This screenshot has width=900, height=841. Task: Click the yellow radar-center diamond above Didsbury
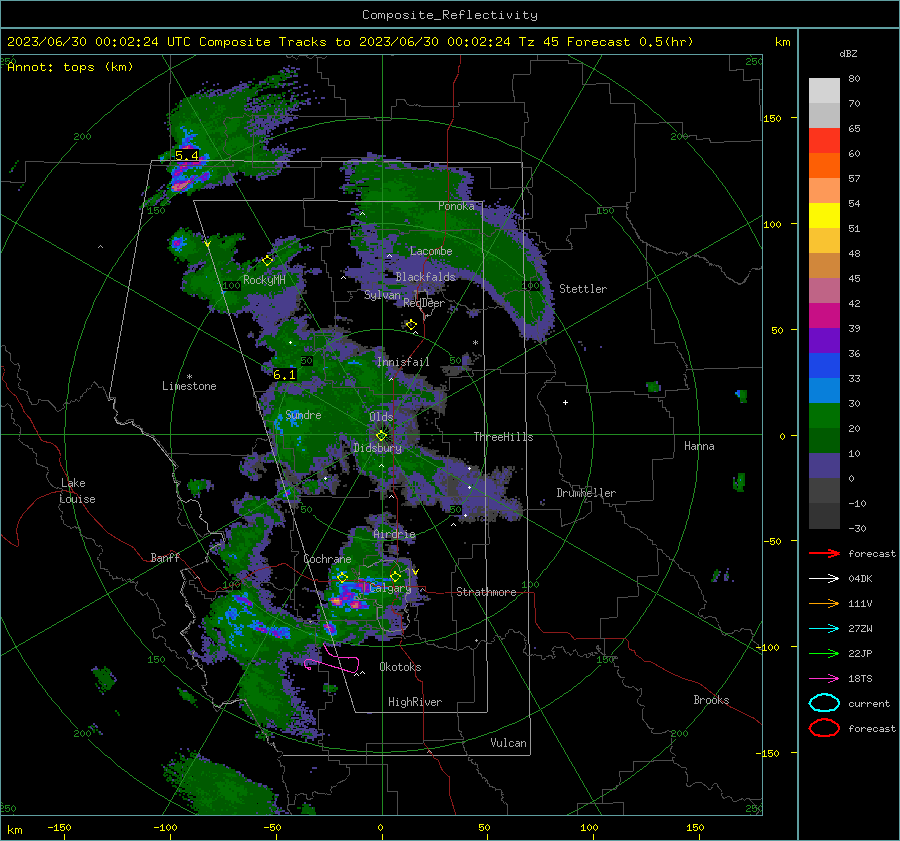pos(381,435)
